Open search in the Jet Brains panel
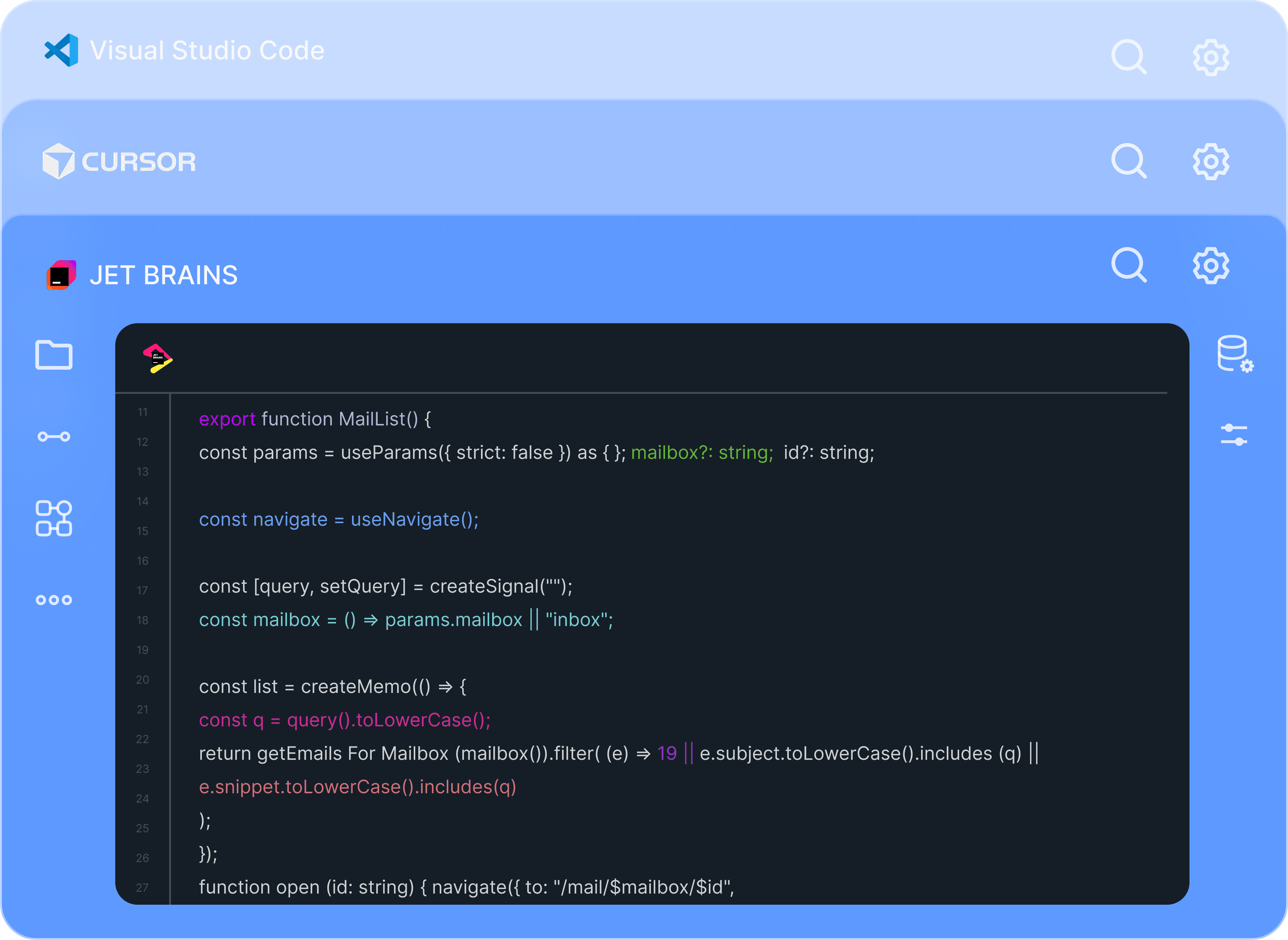 click(1128, 265)
